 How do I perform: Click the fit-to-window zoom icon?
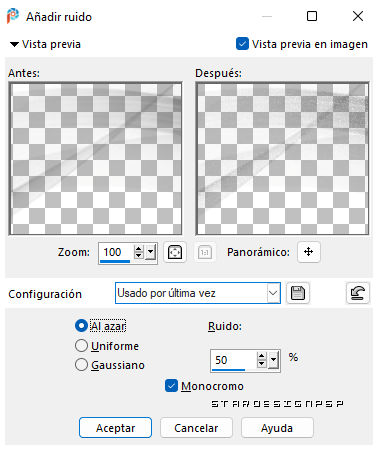175,252
